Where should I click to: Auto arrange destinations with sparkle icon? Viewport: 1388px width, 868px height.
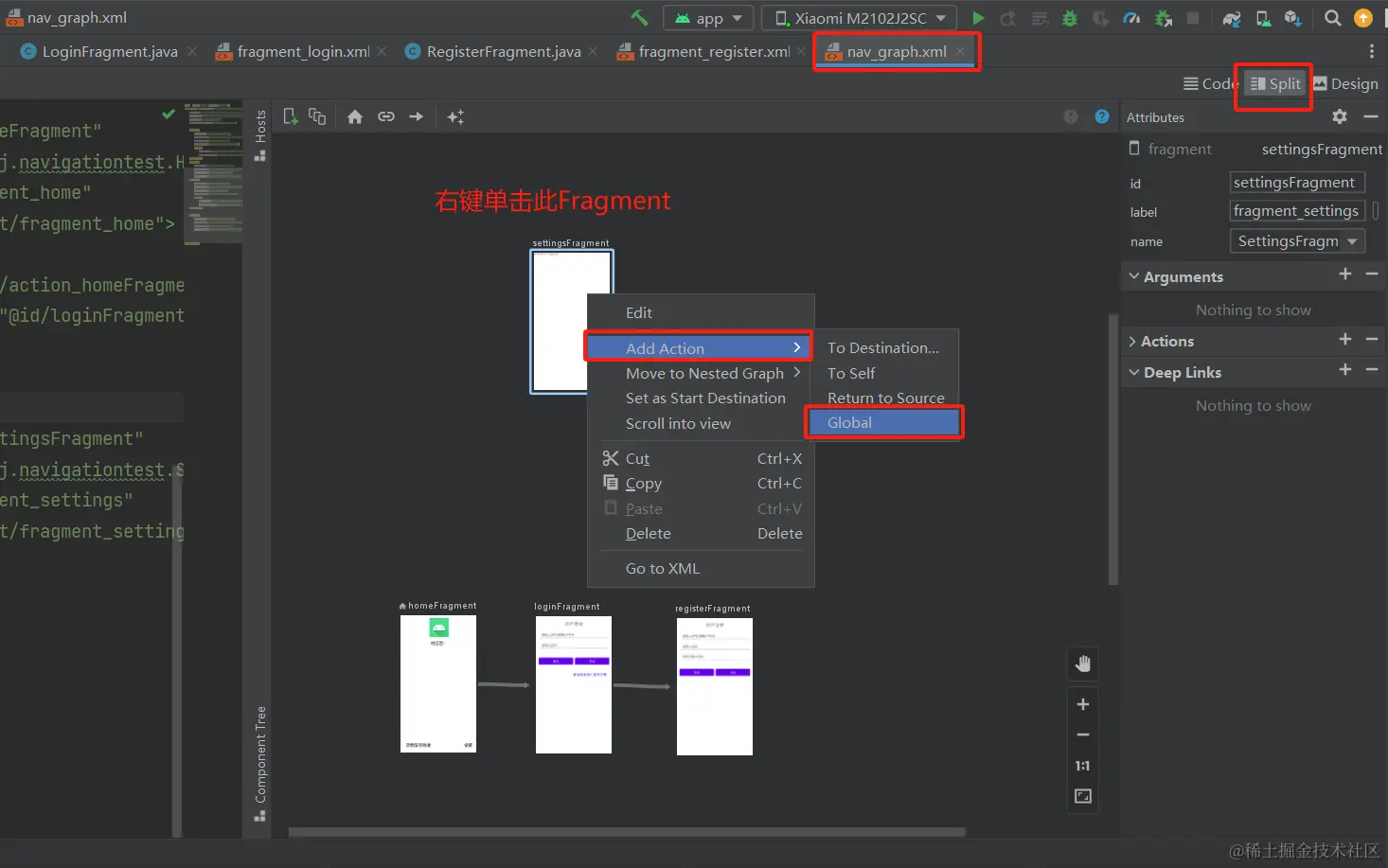[x=455, y=116]
